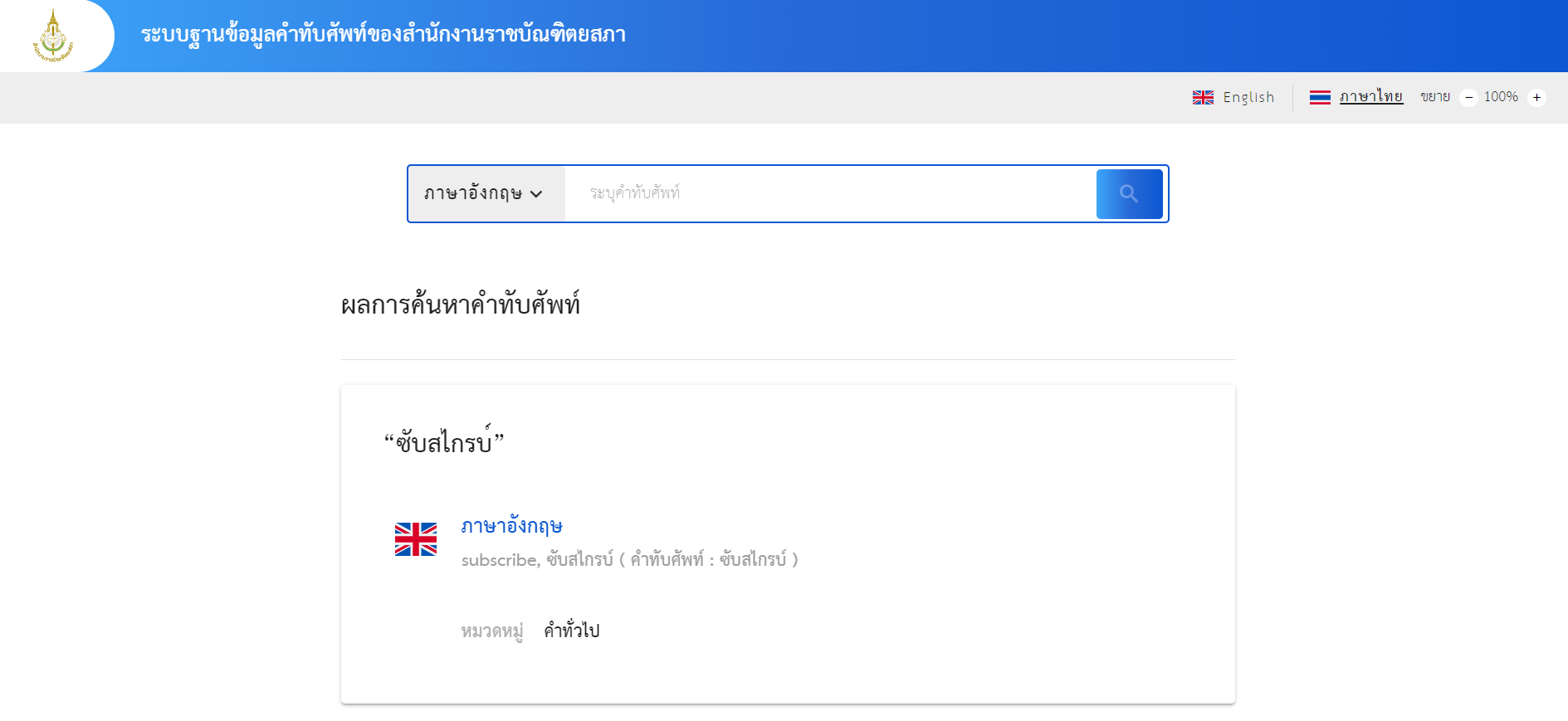Click the UK flag beside English
The width and height of the screenshot is (1568, 721).
[x=1203, y=97]
